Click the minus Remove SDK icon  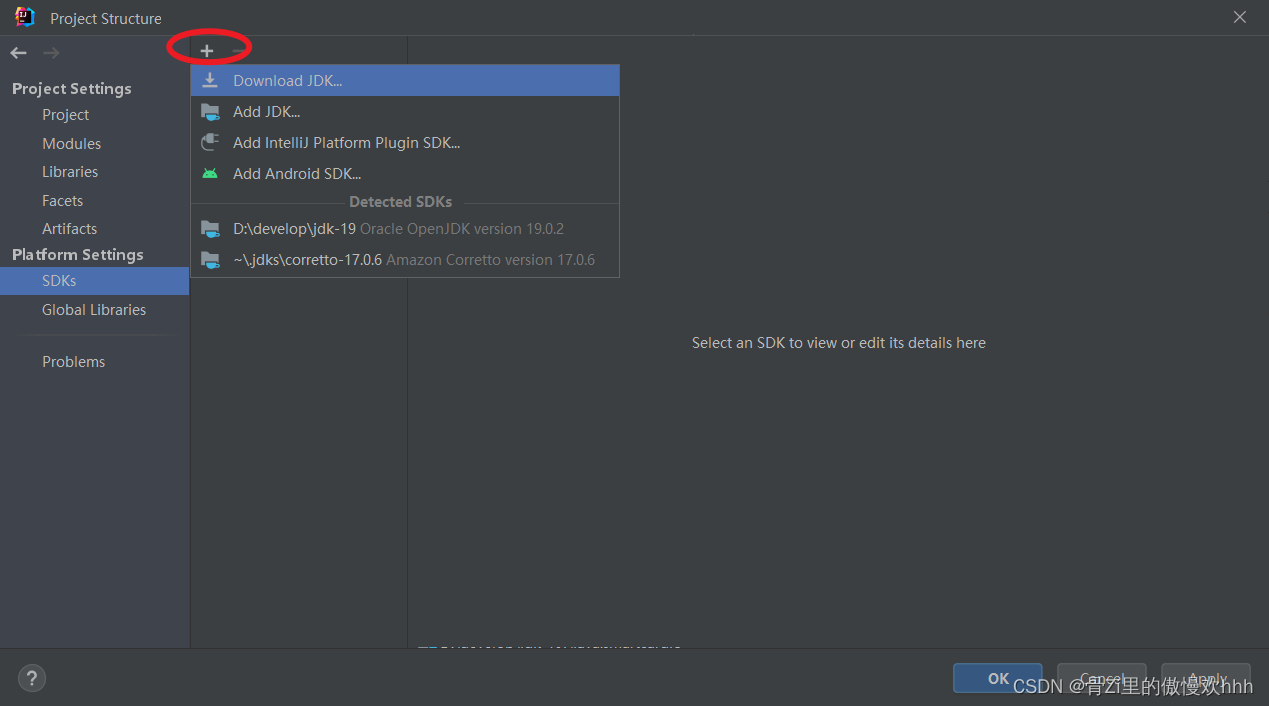pos(238,51)
